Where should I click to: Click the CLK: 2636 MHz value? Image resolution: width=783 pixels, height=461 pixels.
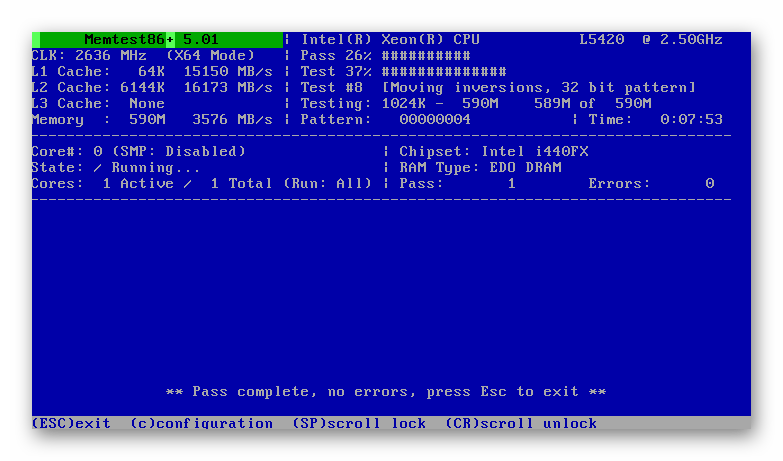(x=89, y=55)
